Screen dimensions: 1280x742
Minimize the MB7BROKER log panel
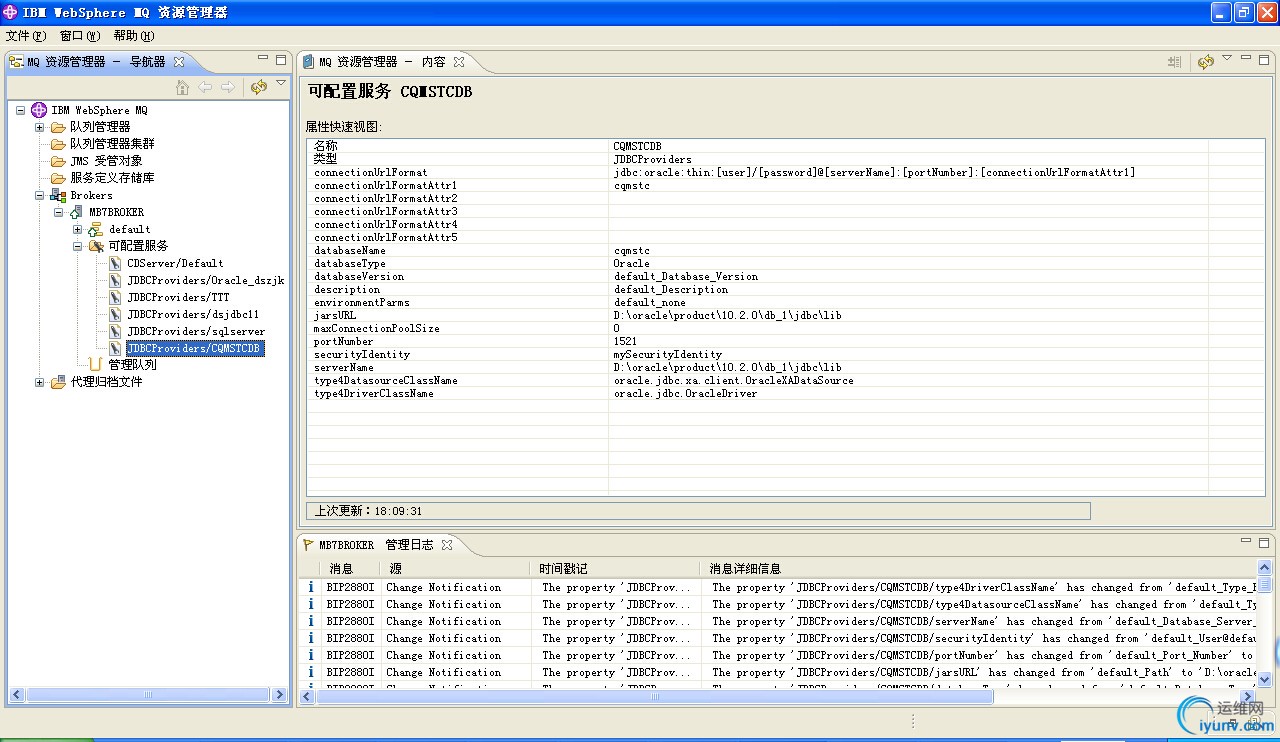coord(1247,542)
